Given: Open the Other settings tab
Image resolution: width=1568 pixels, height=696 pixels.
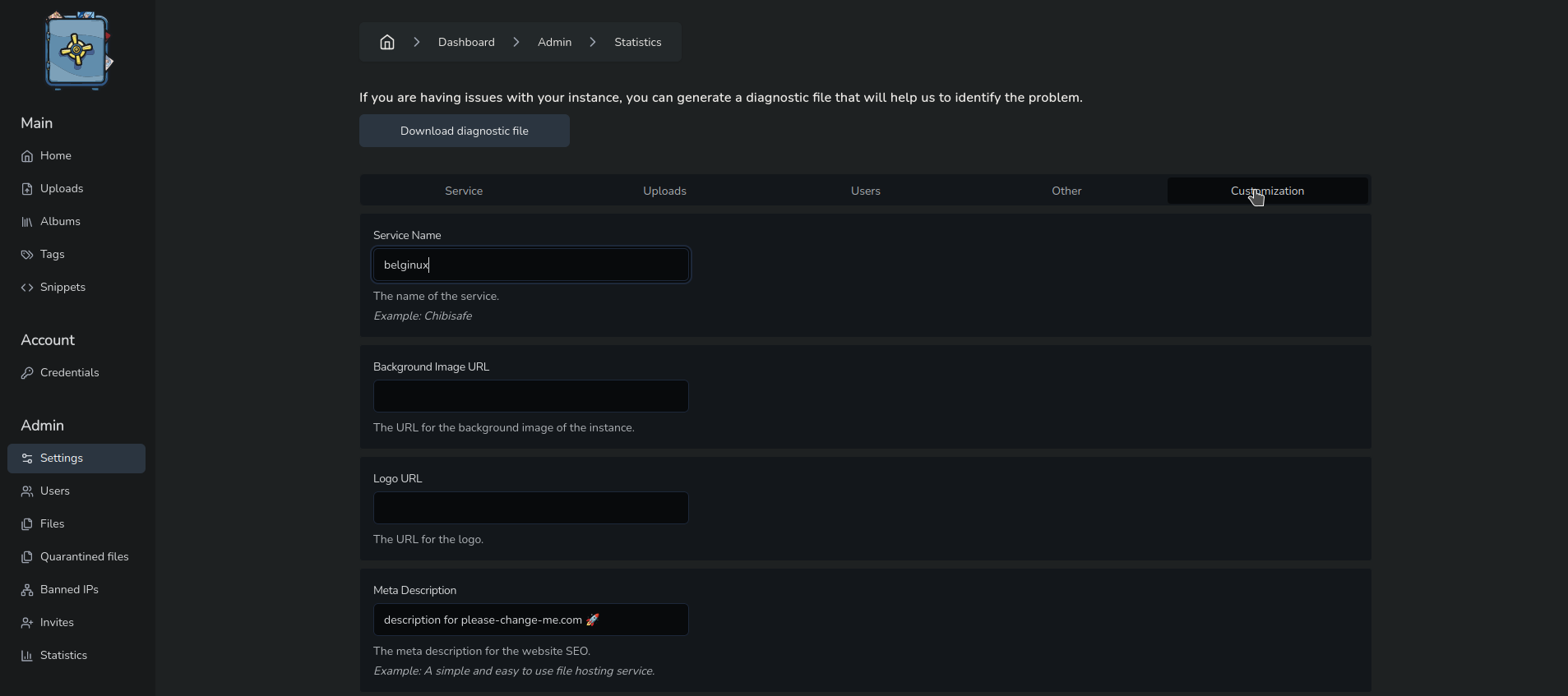Looking at the screenshot, I should [x=1066, y=191].
